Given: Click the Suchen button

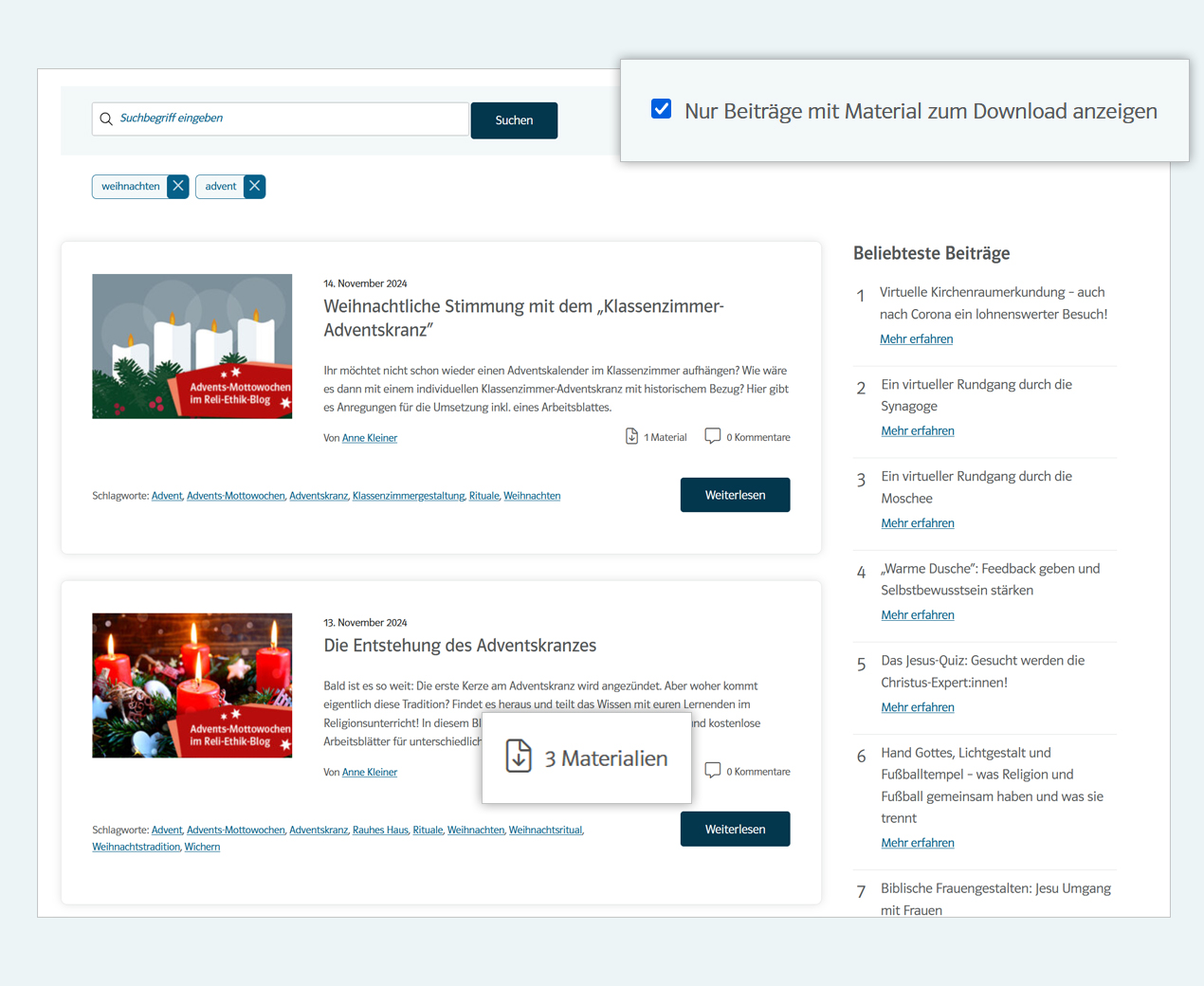Looking at the screenshot, I should click(514, 120).
